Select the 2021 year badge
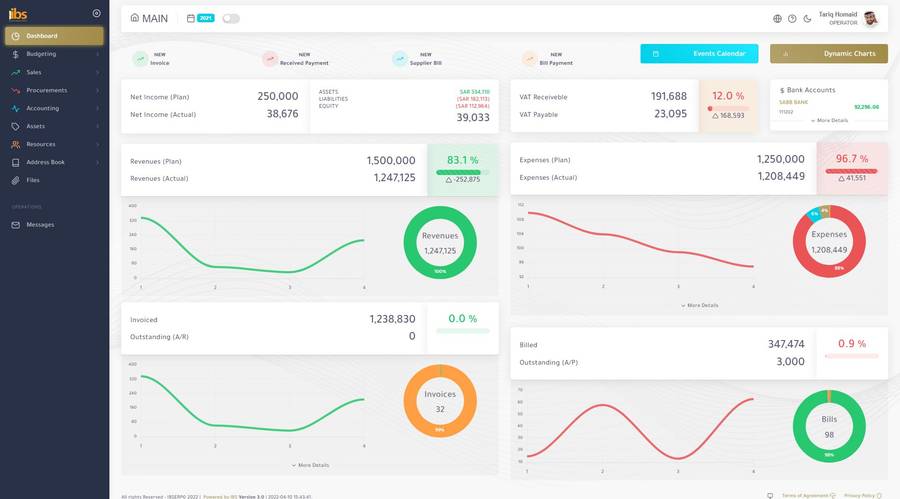This screenshot has width=900, height=499. coord(205,18)
